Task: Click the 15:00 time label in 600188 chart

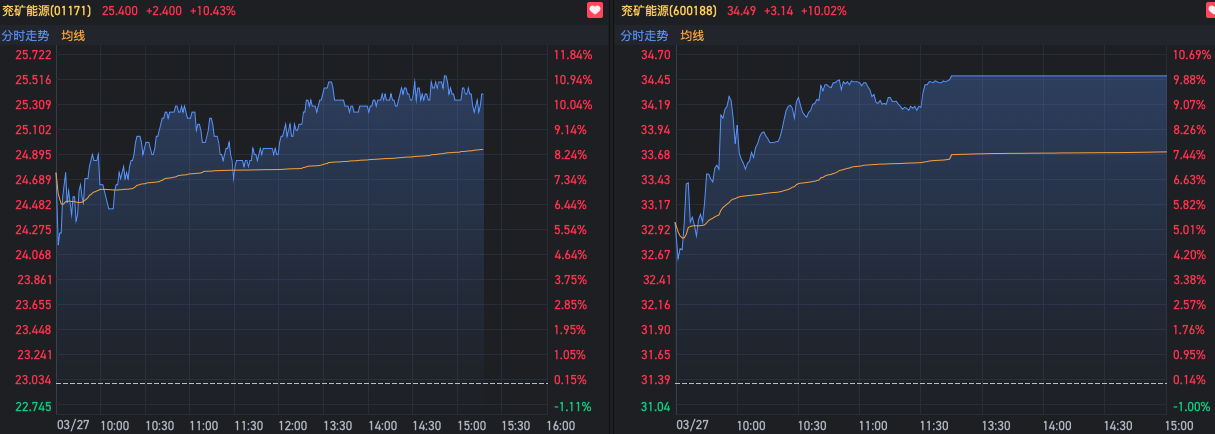Action: click(x=1177, y=426)
